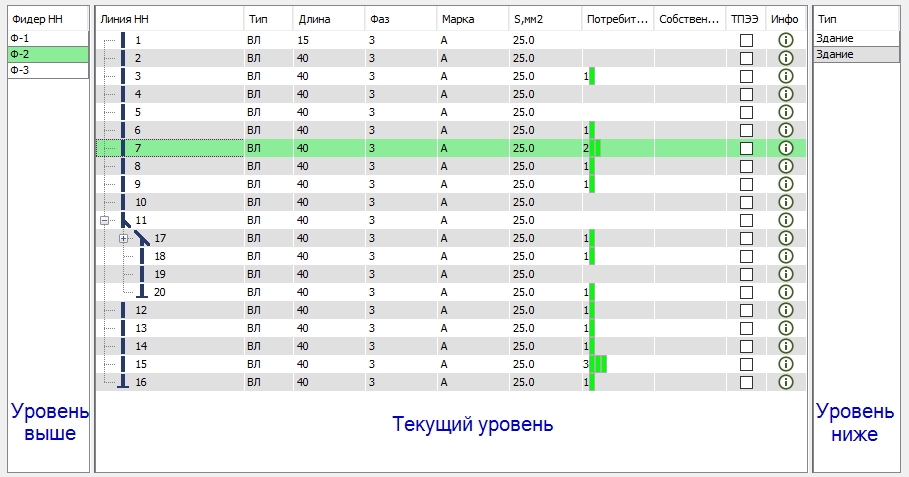This screenshot has width=909, height=477.
Task: Click the end-of-line icon of row 20
Action: 142,292
